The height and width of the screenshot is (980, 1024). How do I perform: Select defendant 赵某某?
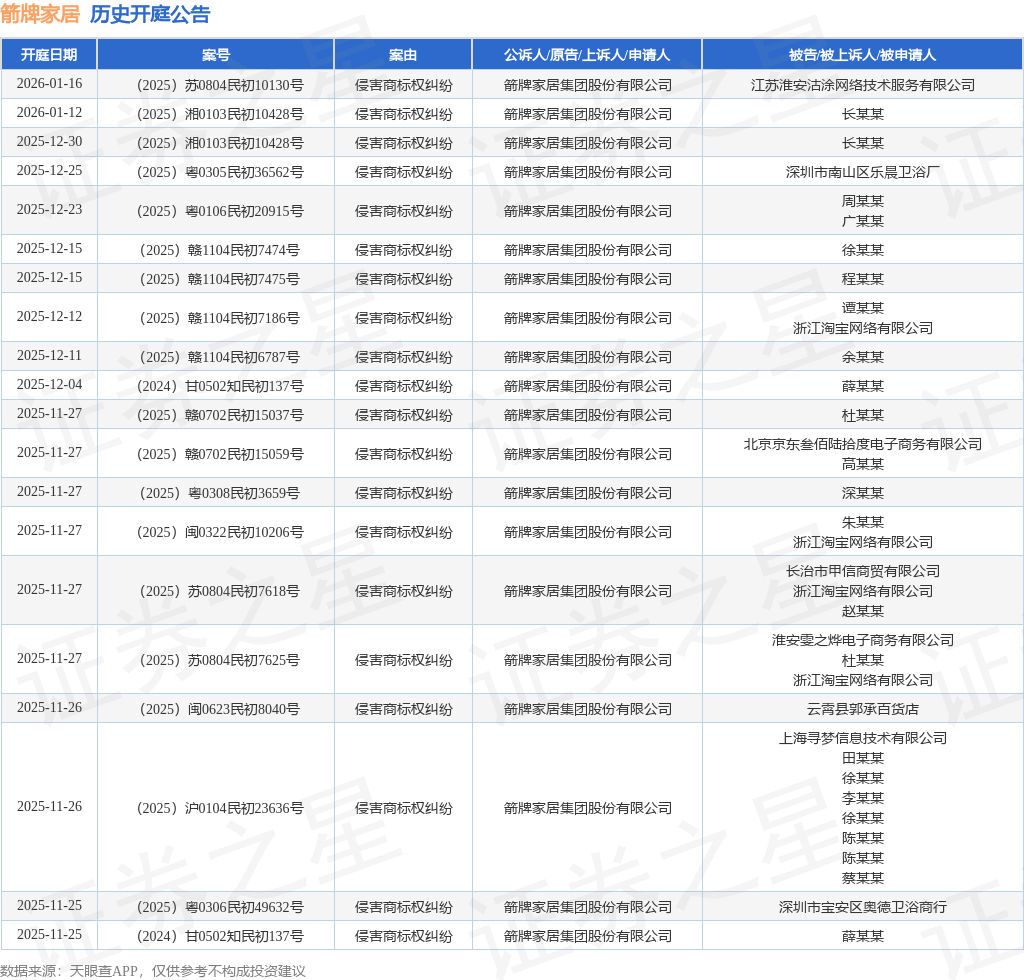863,611
